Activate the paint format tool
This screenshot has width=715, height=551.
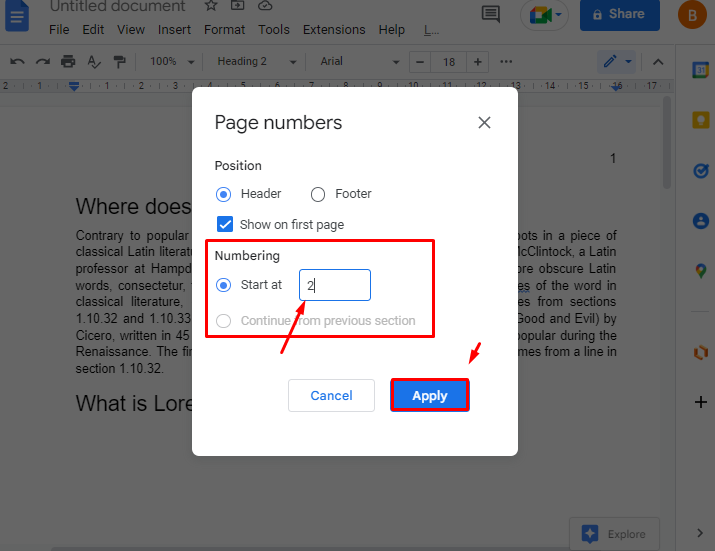(119, 62)
